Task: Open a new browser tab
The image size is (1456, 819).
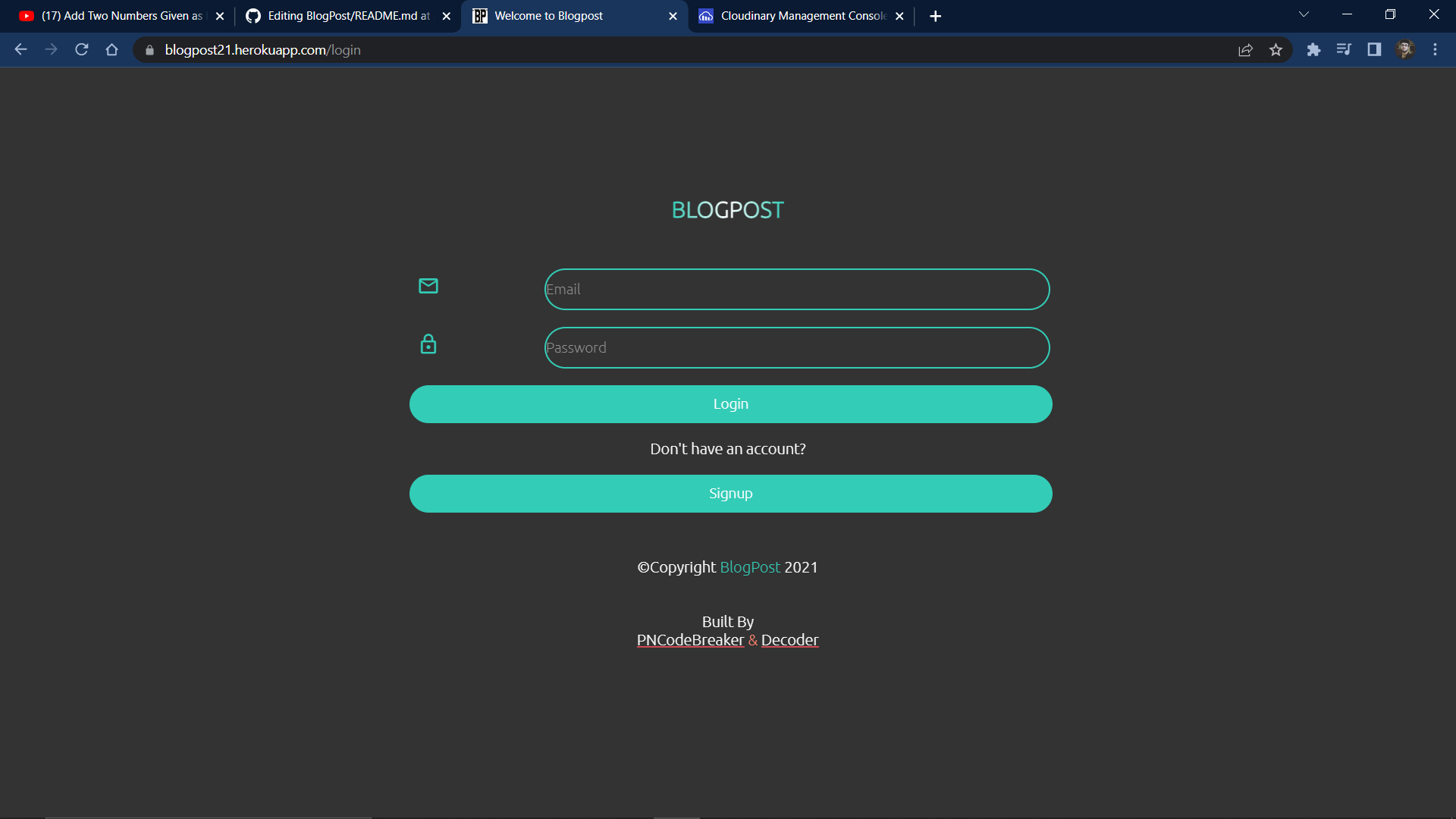Action: point(935,16)
